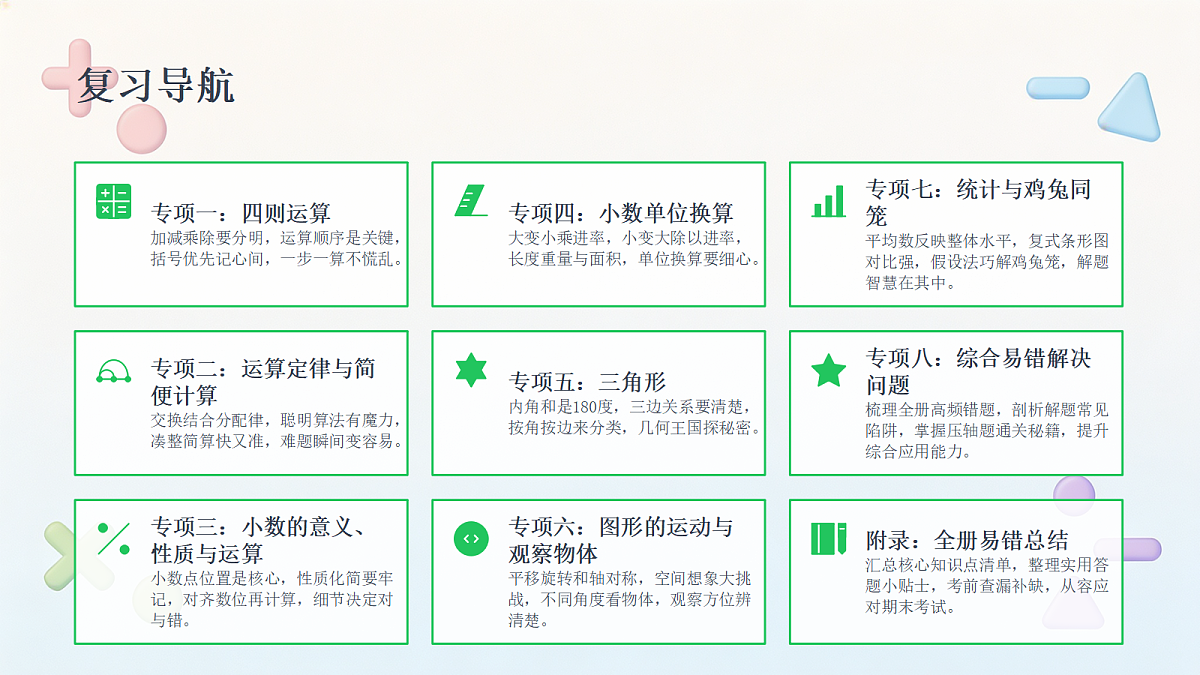Click the arch icon beside 专项二

click(x=113, y=370)
